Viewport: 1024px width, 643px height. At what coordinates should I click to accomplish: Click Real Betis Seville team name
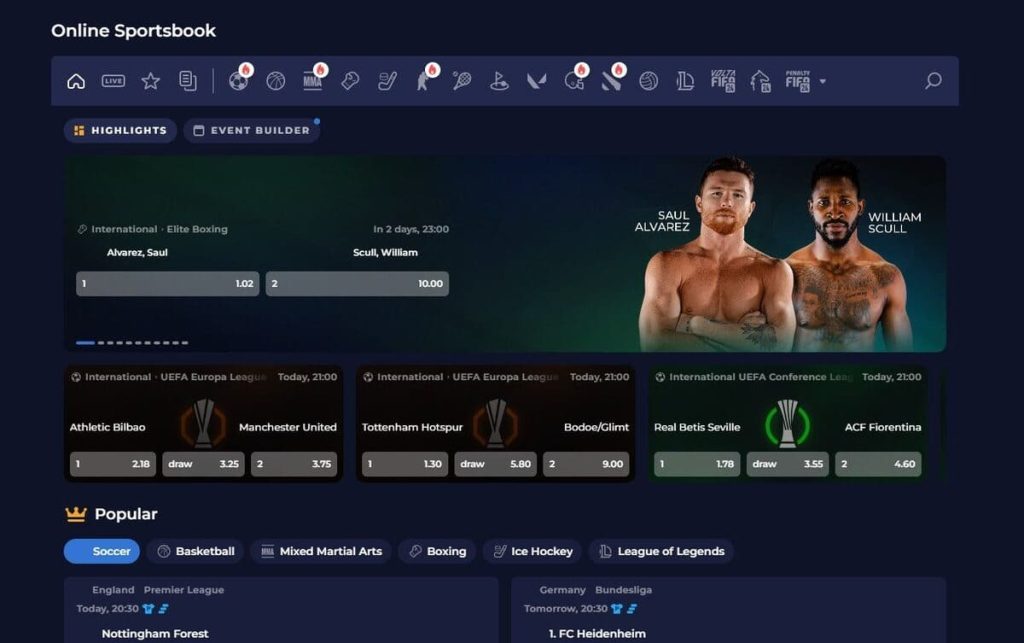[697, 428]
